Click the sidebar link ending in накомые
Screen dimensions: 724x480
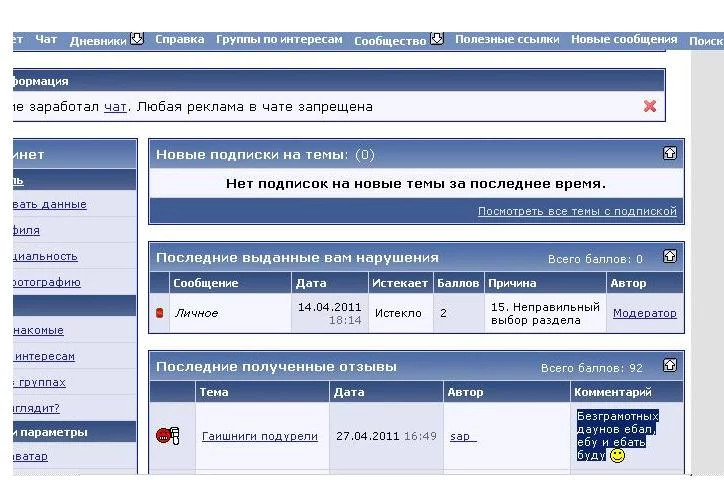[38, 330]
